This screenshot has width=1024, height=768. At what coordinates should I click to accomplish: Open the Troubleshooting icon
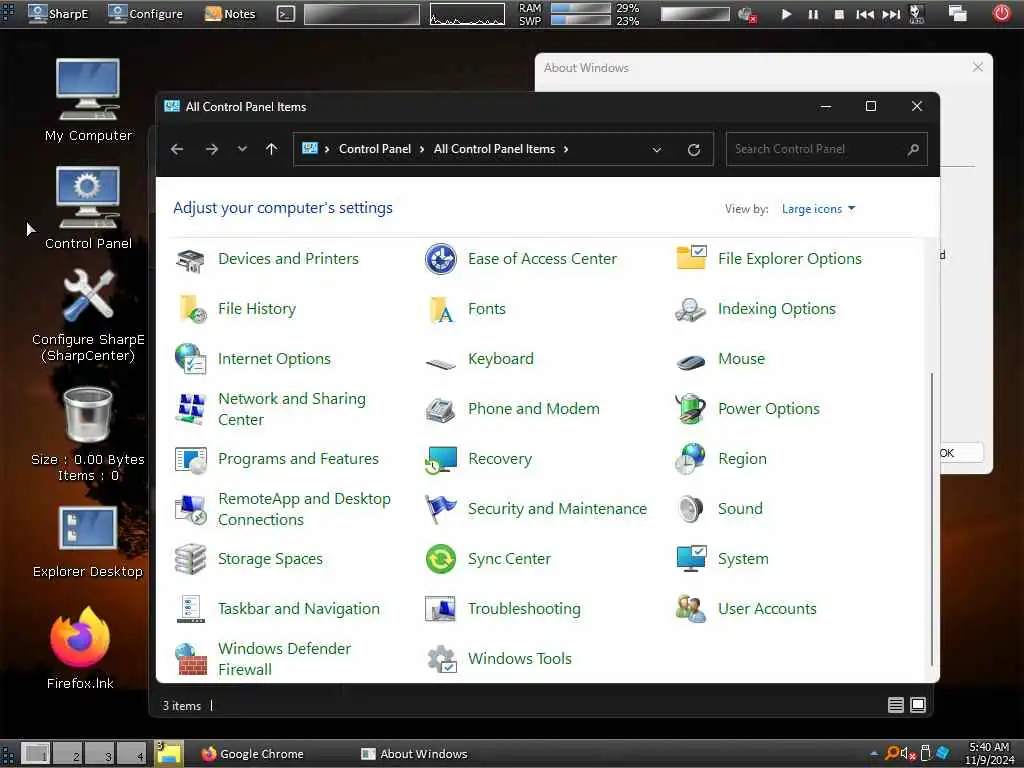(x=441, y=609)
